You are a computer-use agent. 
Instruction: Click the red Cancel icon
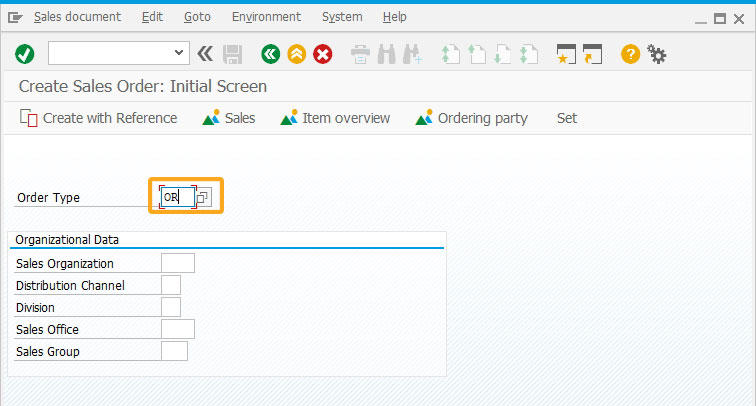[323, 54]
